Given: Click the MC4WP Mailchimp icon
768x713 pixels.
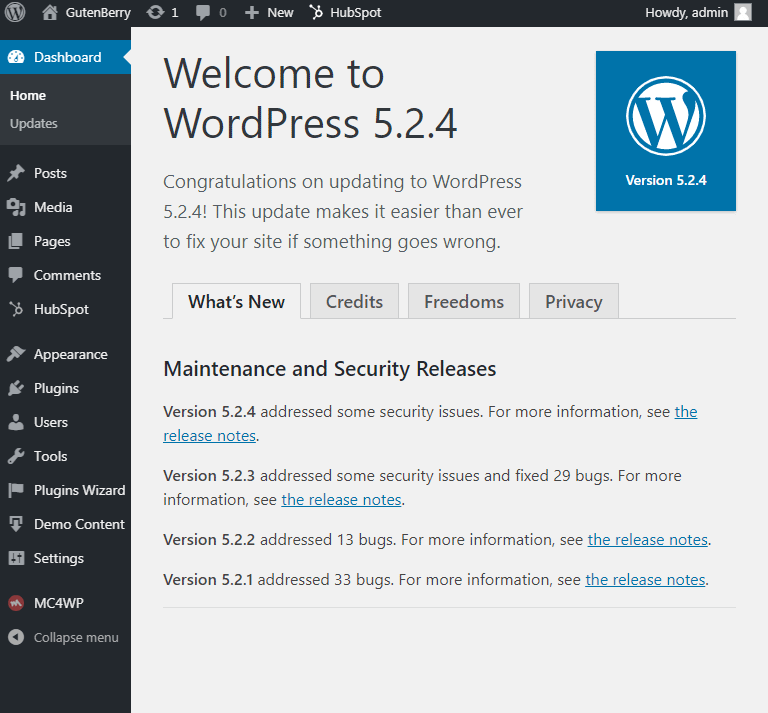Looking at the screenshot, I should [16, 603].
